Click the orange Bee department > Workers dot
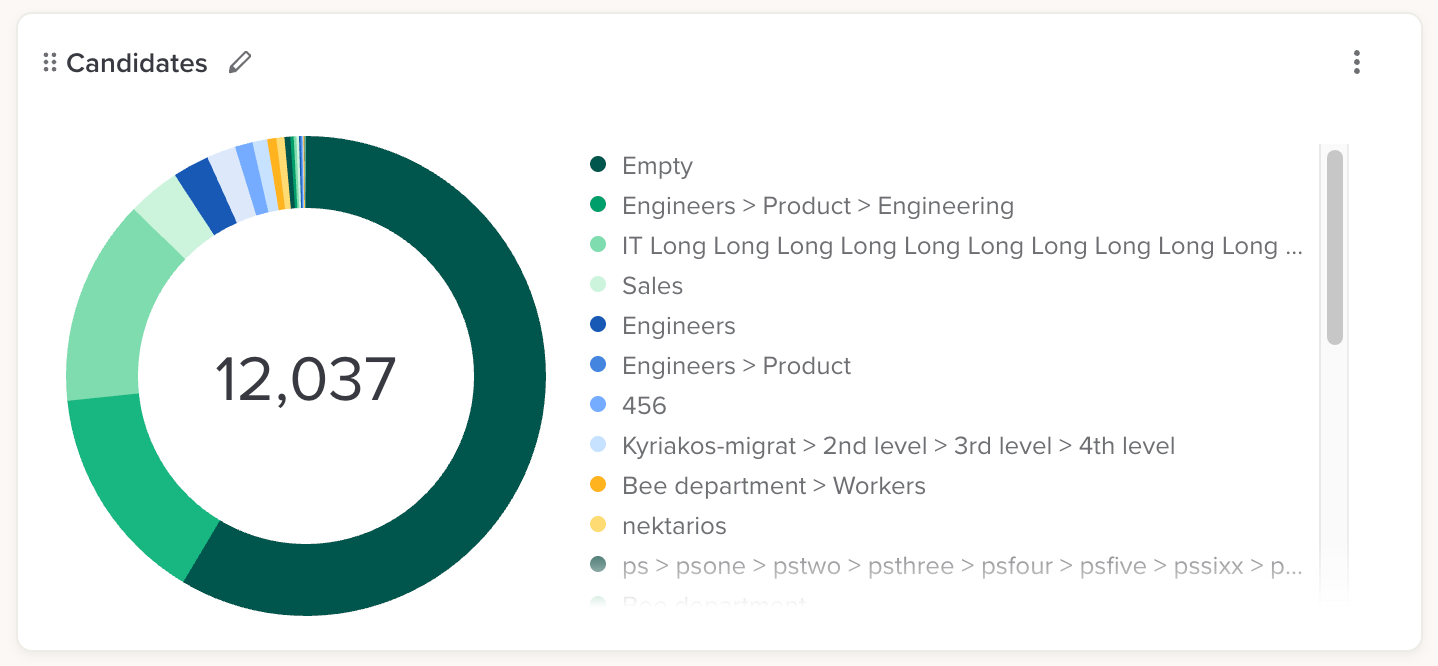1438x666 pixels. pyautogui.click(x=598, y=486)
